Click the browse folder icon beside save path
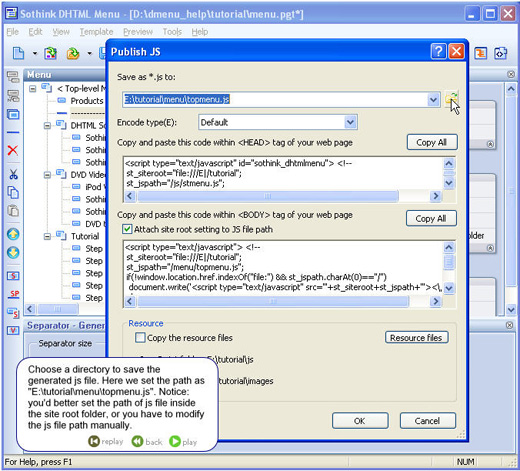520x471 pixels. coord(451,99)
